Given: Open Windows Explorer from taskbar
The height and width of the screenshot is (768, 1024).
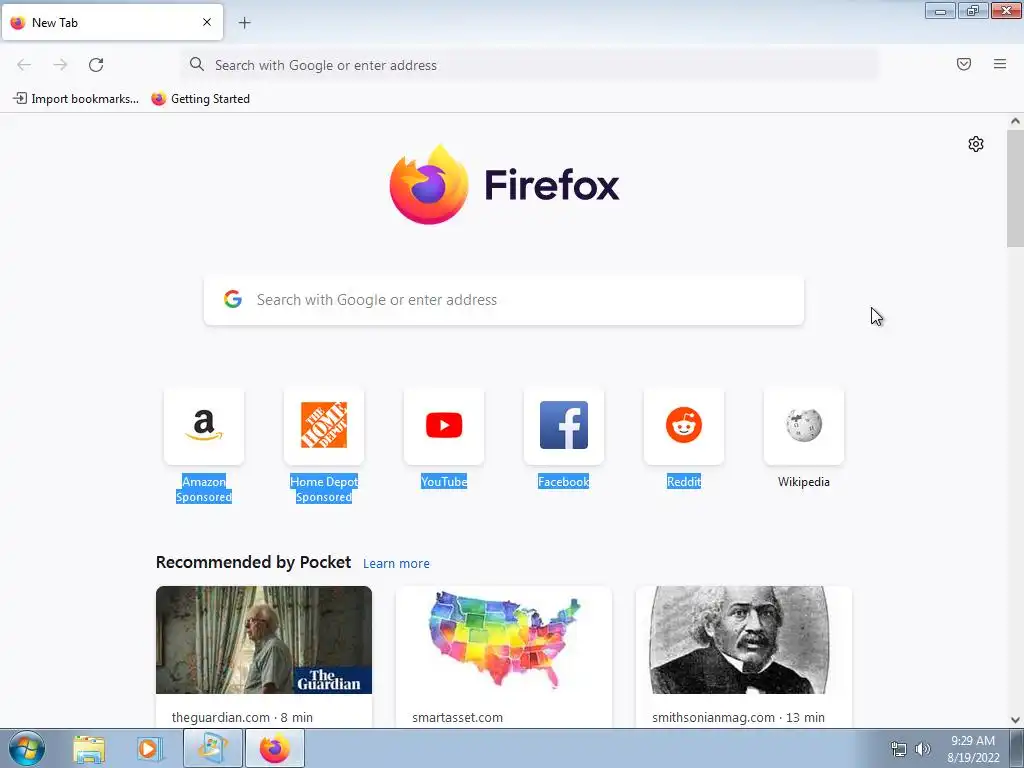Looking at the screenshot, I should (89, 749).
